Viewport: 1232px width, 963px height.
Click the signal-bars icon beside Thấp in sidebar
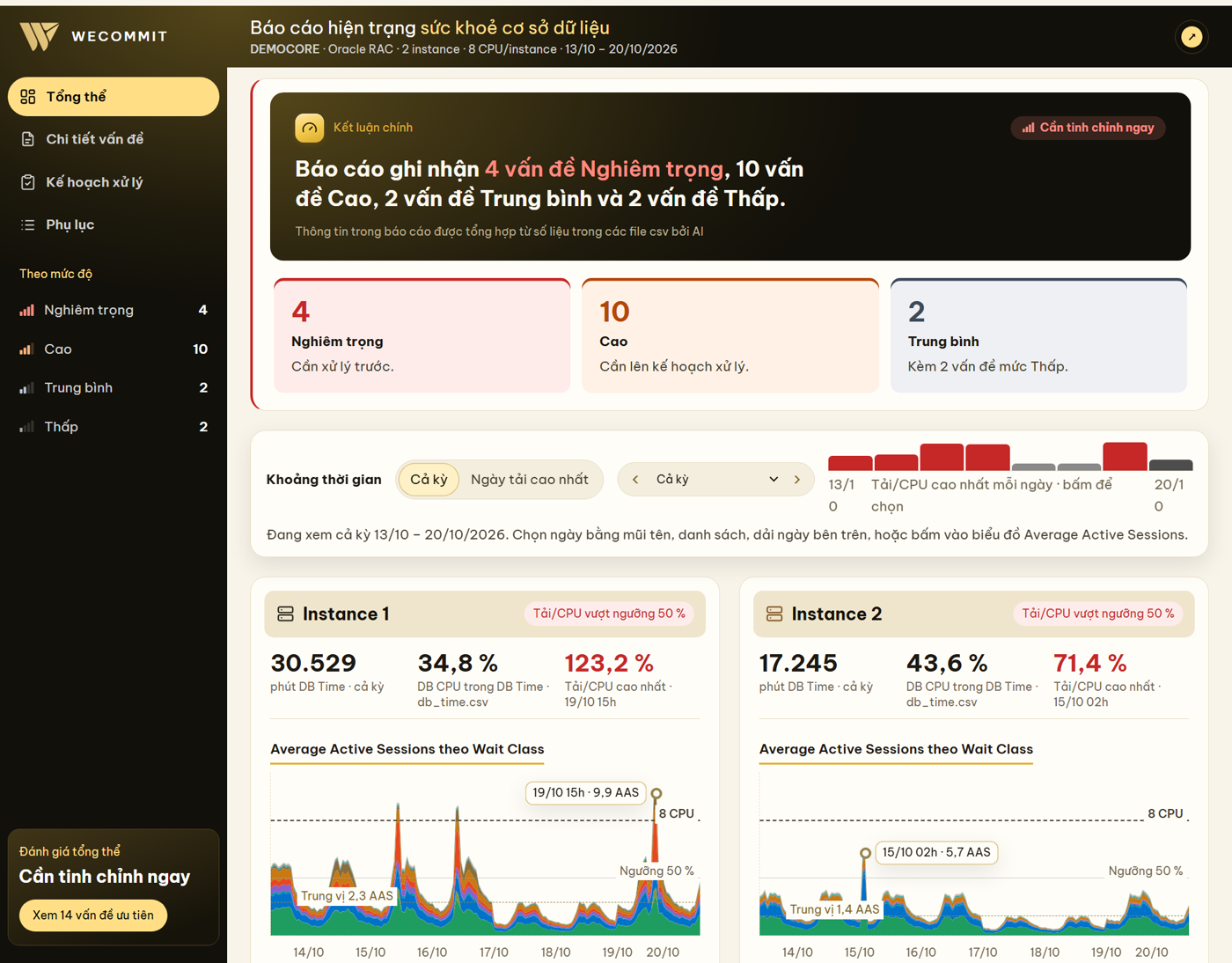pyautogui.click(x=27, y=427)
